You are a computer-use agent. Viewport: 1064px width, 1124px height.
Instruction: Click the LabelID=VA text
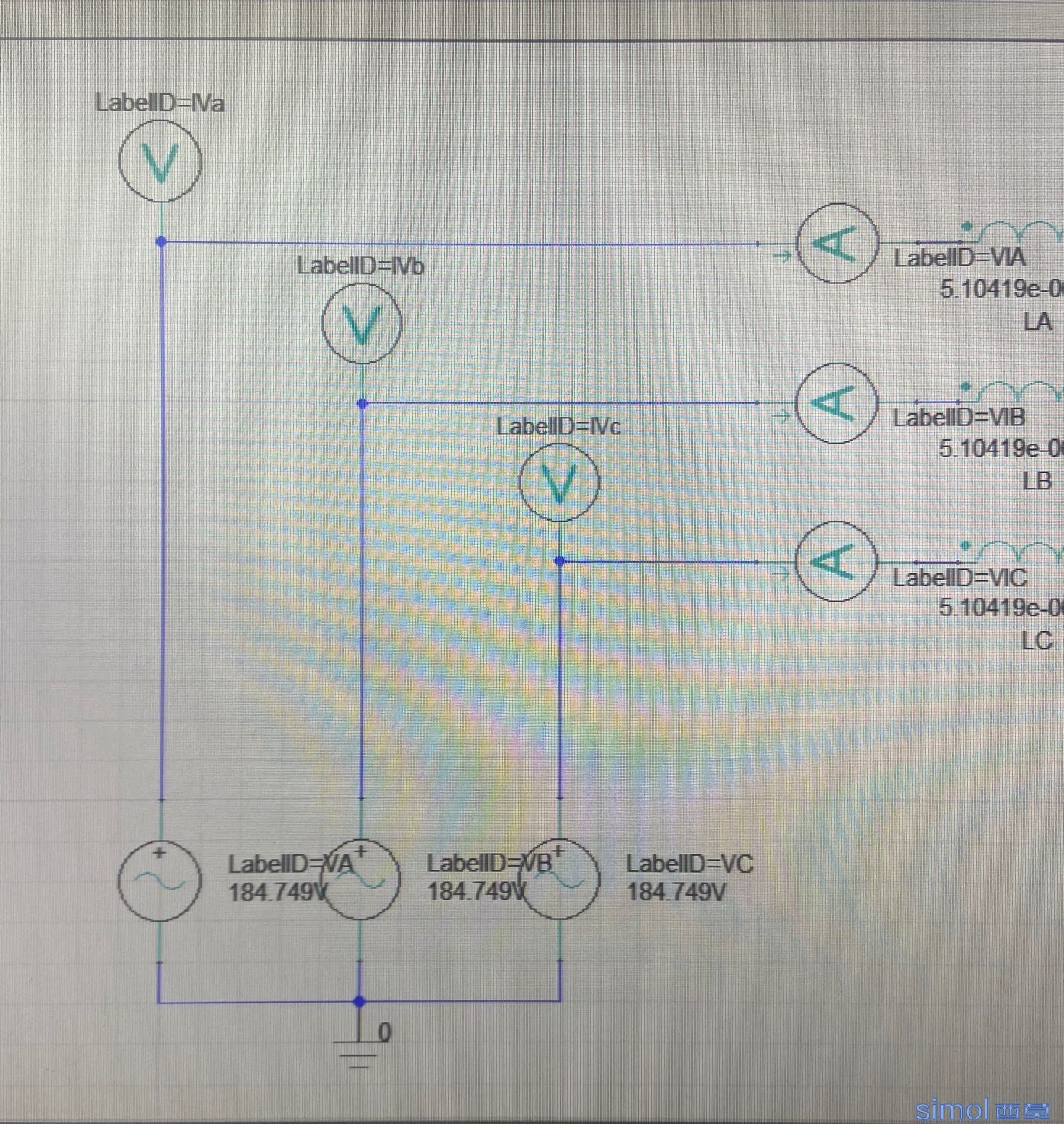[292, 864]
